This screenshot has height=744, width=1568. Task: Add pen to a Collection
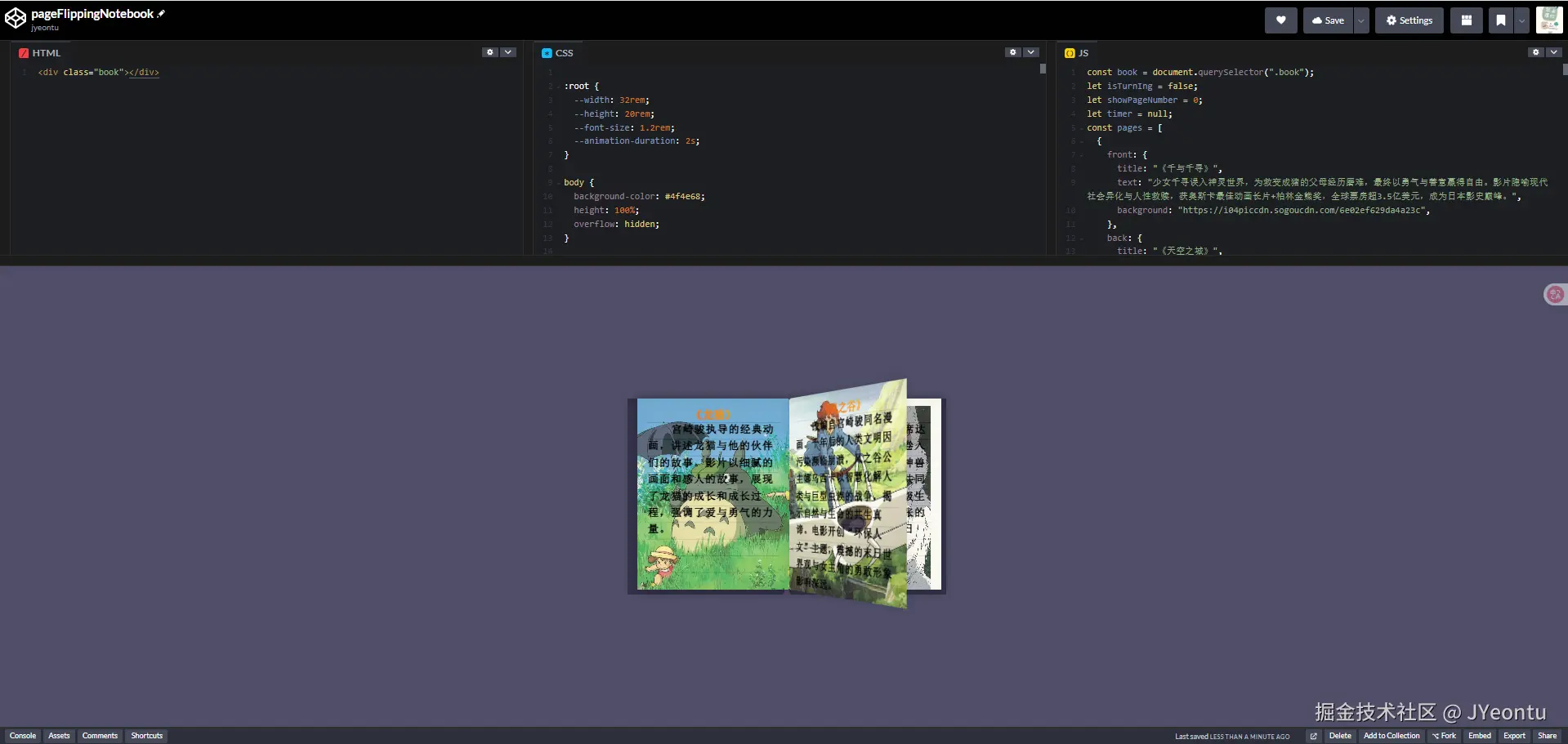(x=1392, y=736)
